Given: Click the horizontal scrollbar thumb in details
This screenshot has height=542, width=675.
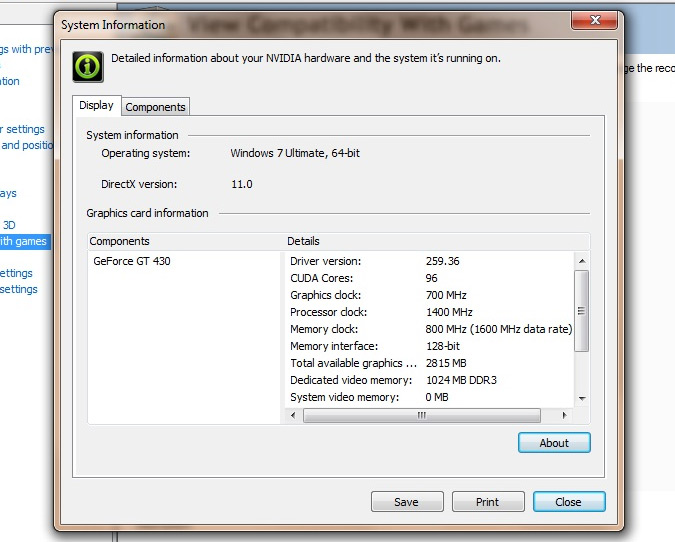Looking at the screenshot, I should pyautogui.click(x=421, y=415).
